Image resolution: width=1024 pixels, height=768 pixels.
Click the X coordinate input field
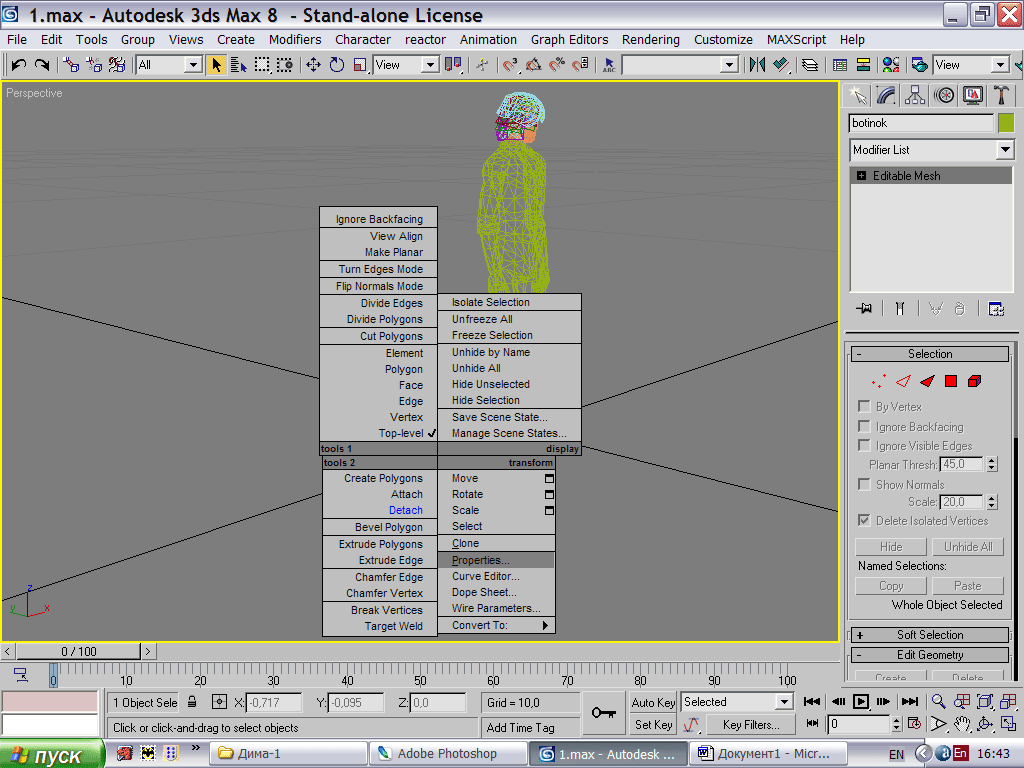pyautogui.click(x=274, y=703)
